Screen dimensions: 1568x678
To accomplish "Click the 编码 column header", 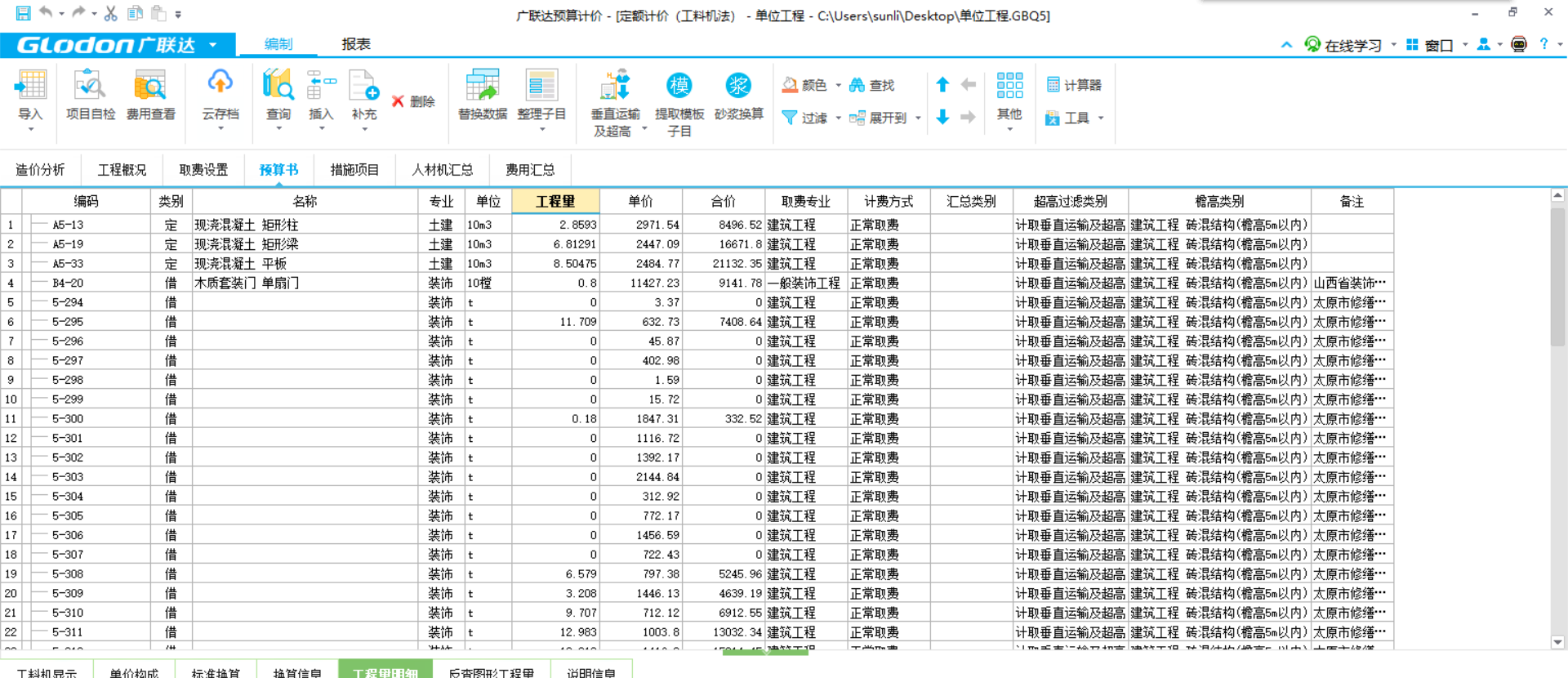I will (86, 201).
